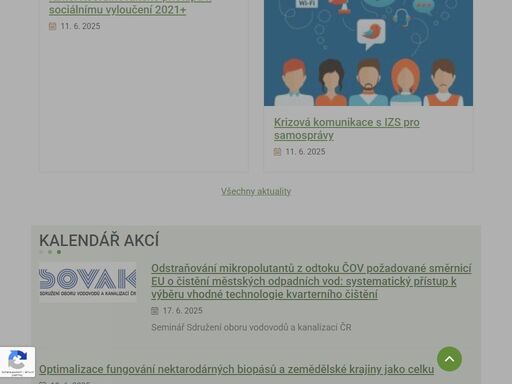The image size is (512, 384).
Task: Click the 11. 6. 2025 date under sociálnímu vyloučení
Action: pyautogui.click(x=80, y=26)
